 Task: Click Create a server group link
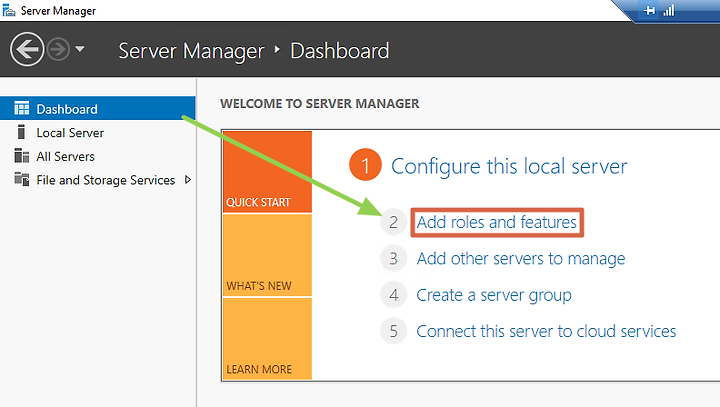coord(494,295)
